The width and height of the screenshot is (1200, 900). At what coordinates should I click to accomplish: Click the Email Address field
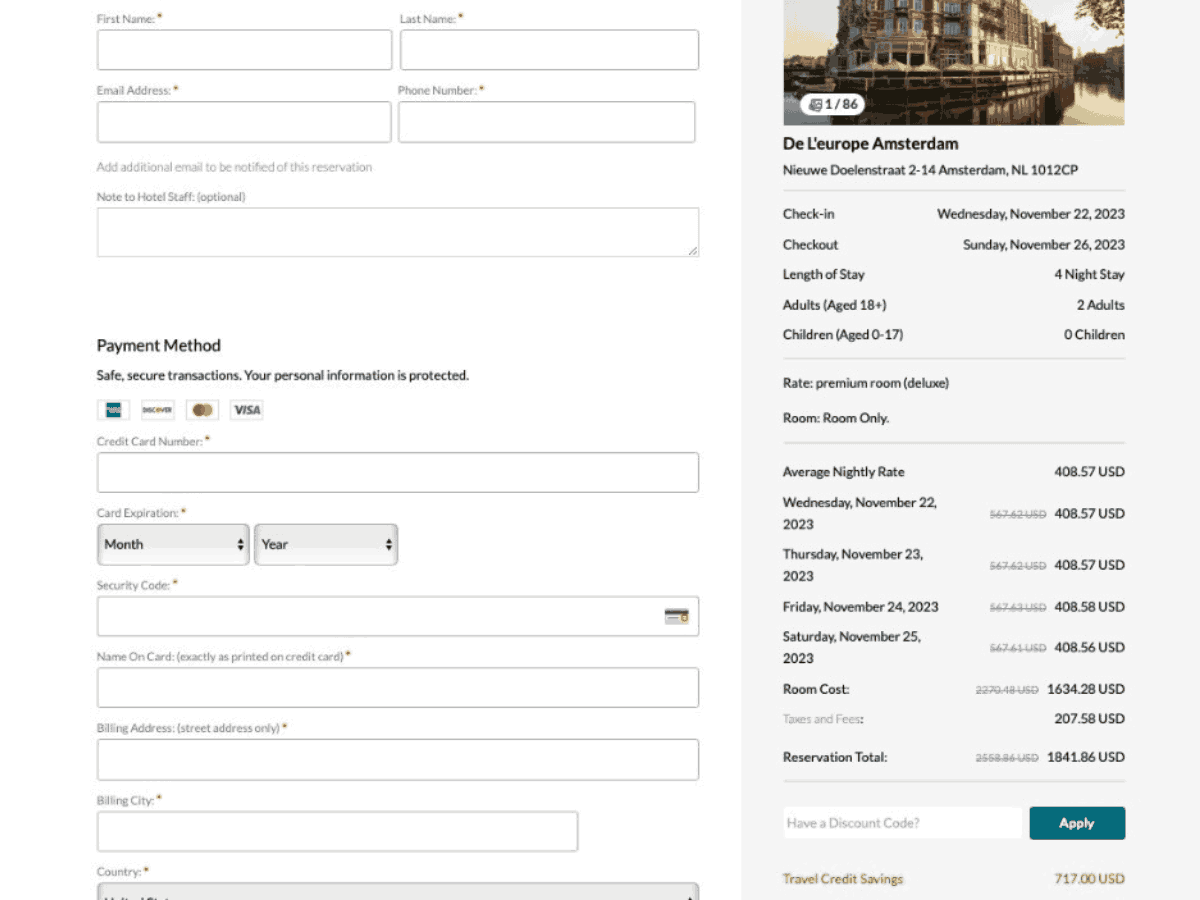coord(244,122)
